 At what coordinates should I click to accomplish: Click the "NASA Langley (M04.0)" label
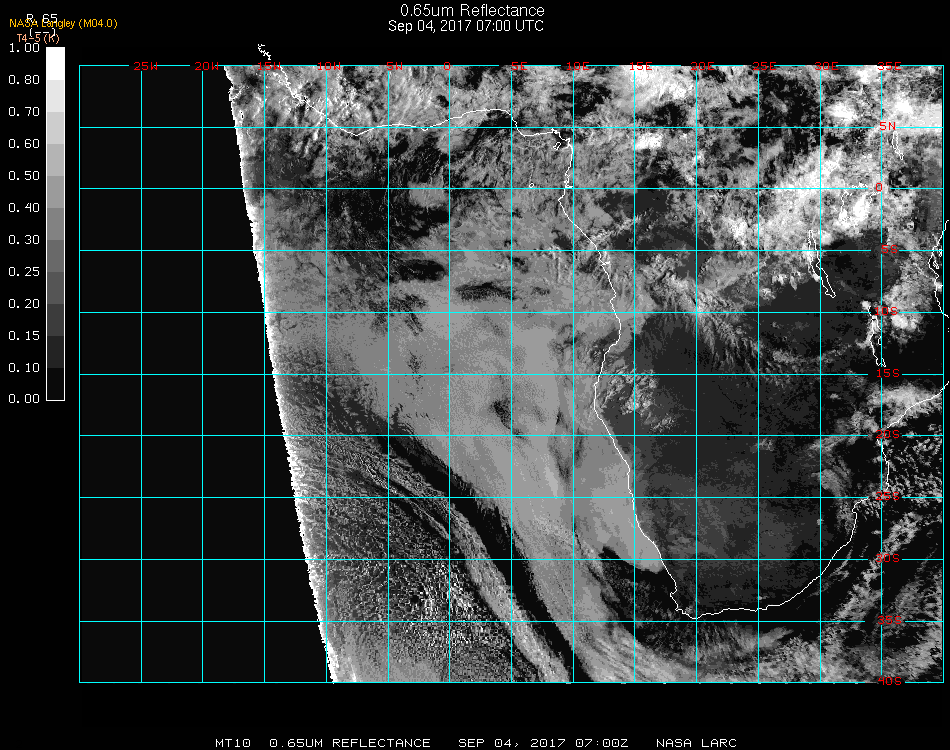coord(63,24)
